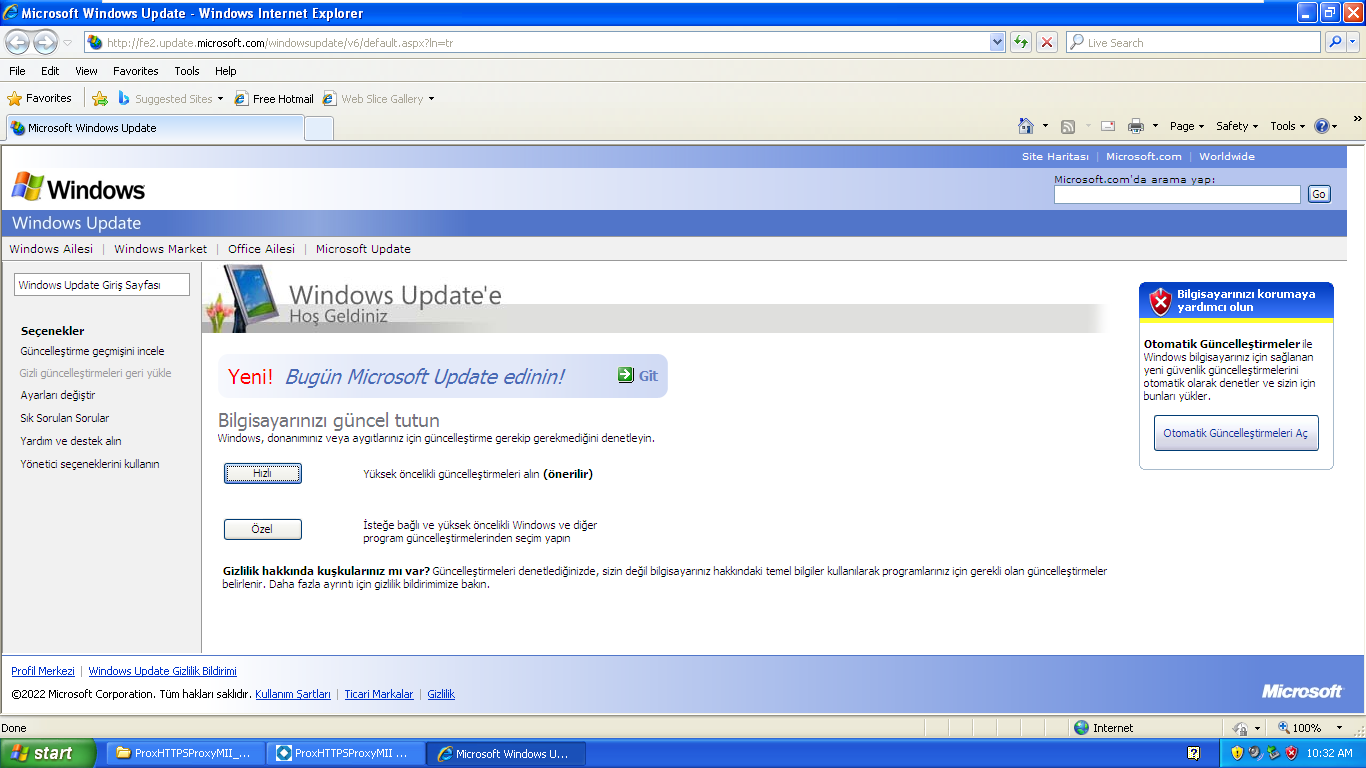Expand the toolbar overflow chevron
The image size is (1366, 768).
(1357, 119)
